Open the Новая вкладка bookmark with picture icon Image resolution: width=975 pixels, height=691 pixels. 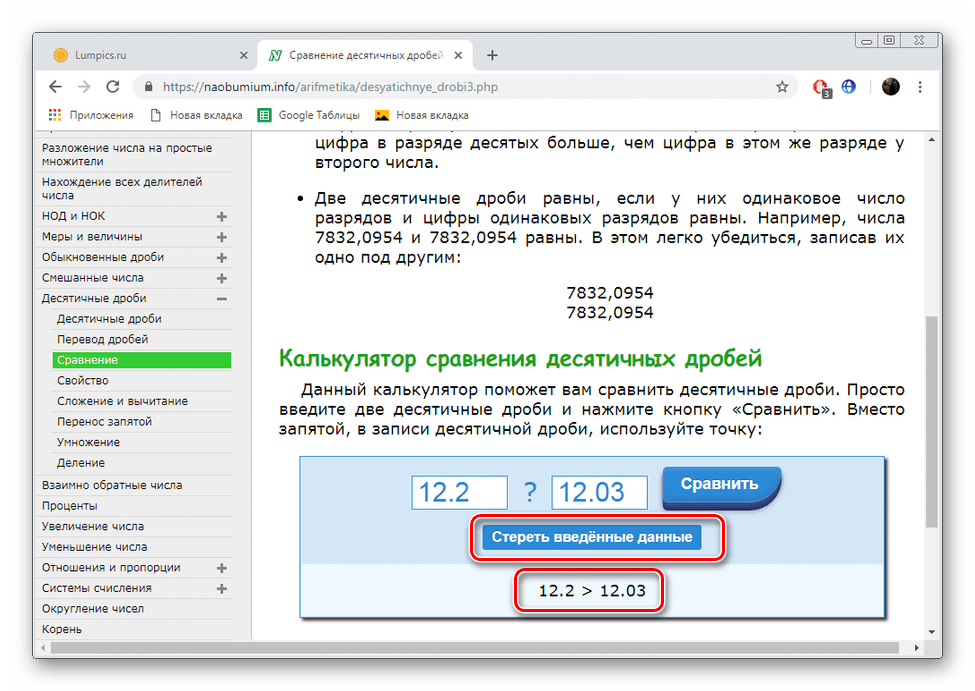(x=422, y=115)
